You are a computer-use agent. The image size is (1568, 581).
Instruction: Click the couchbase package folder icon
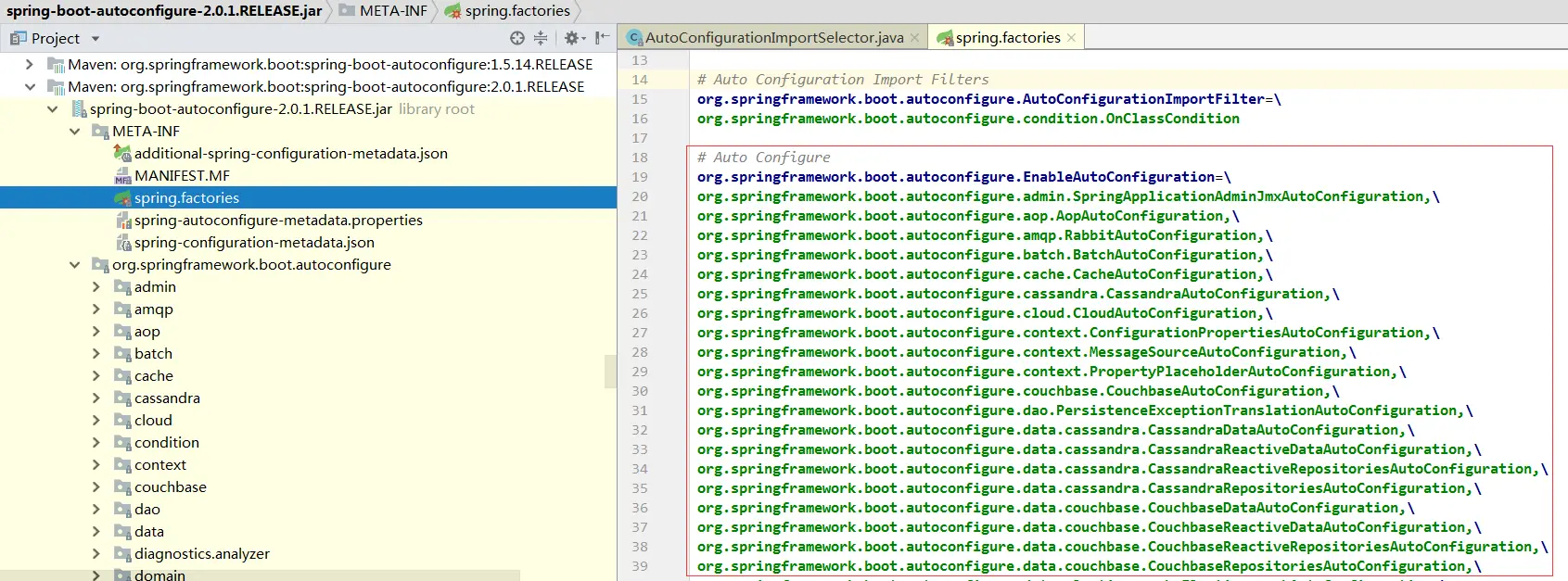coord(122,487)
